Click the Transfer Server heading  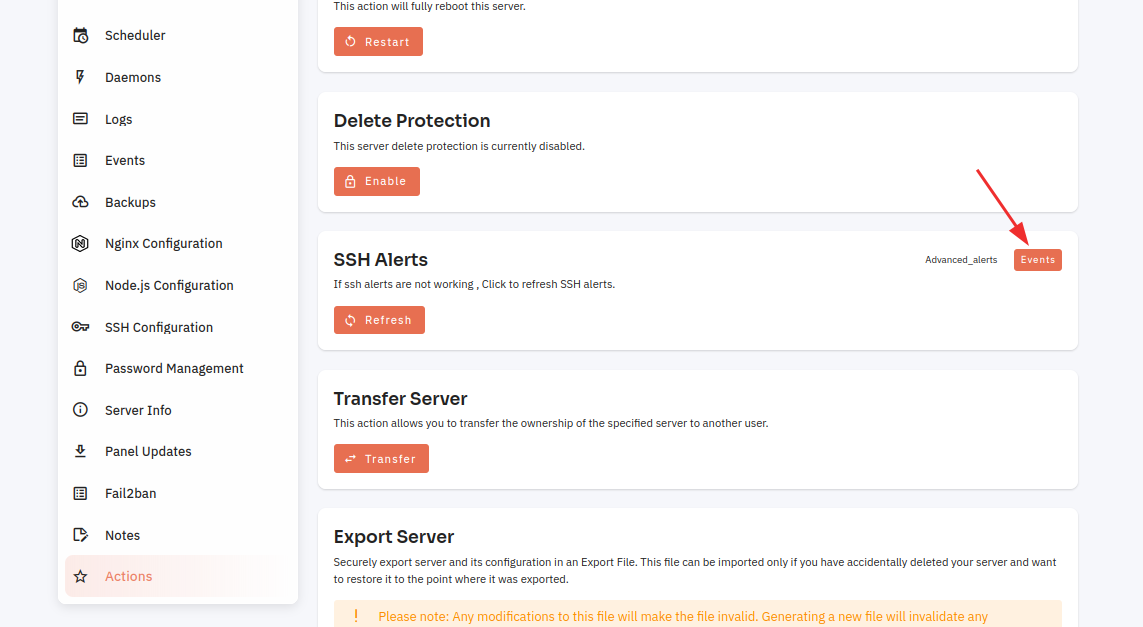tap(400, 399)
